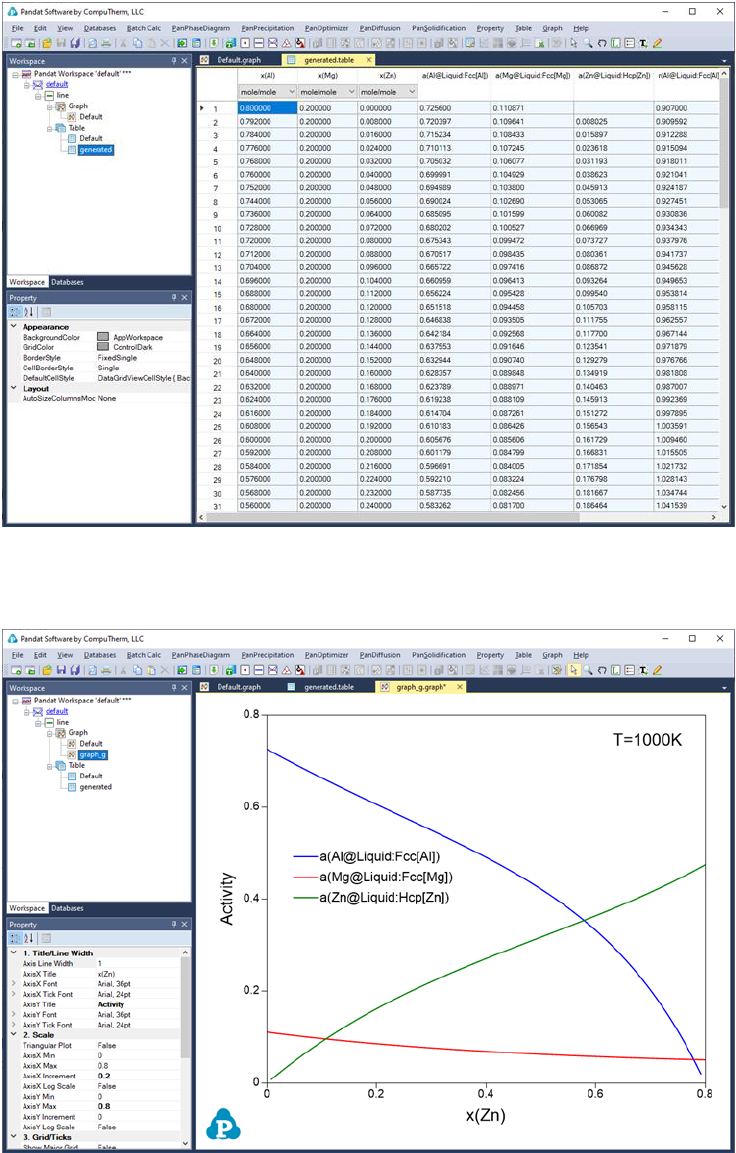736x1153 pixels.
Task: Open the tab list dropdown arrow in the graph window
Action: coord(725,688)
